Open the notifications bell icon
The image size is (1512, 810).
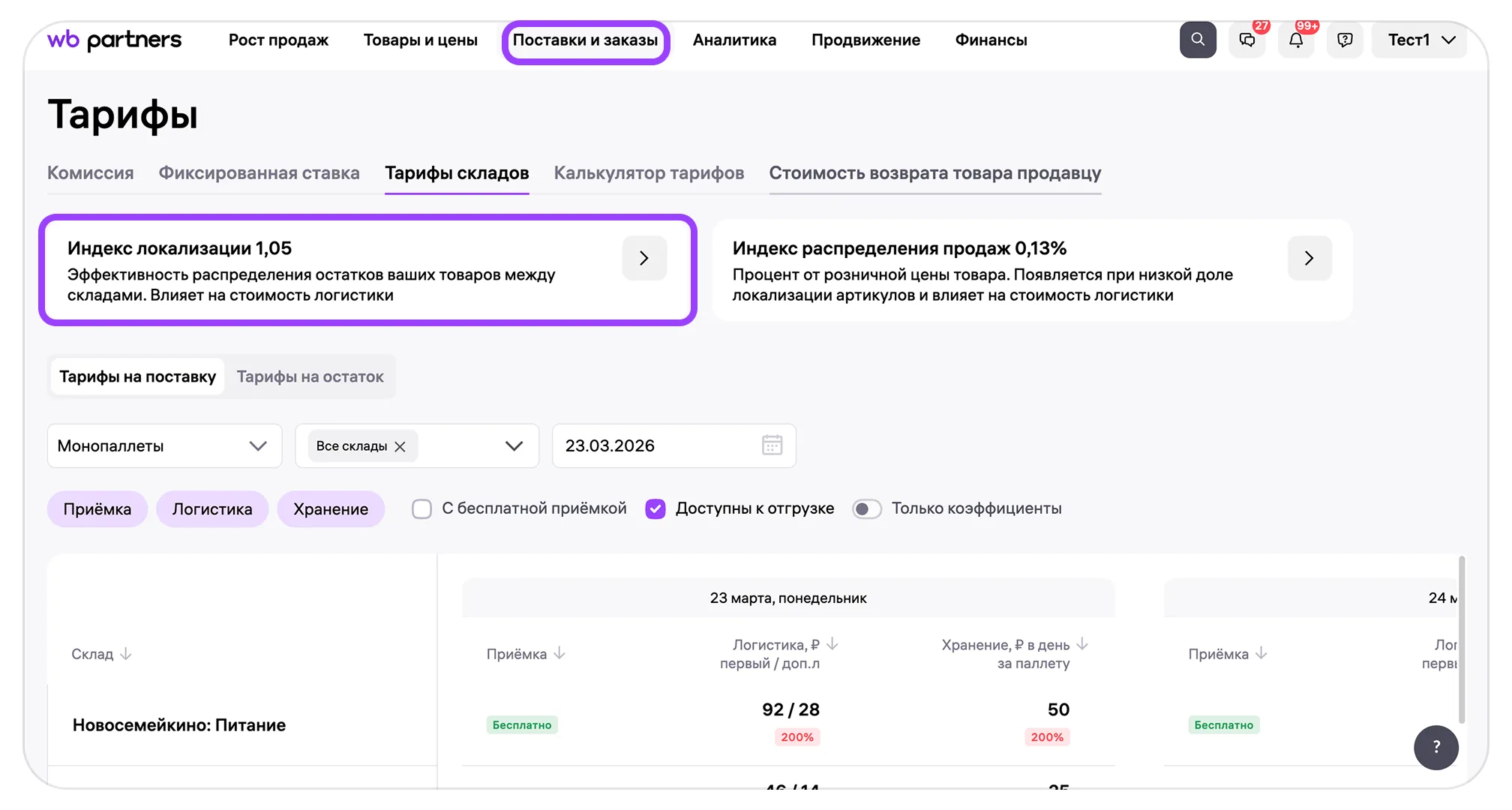coord(1296,40)
